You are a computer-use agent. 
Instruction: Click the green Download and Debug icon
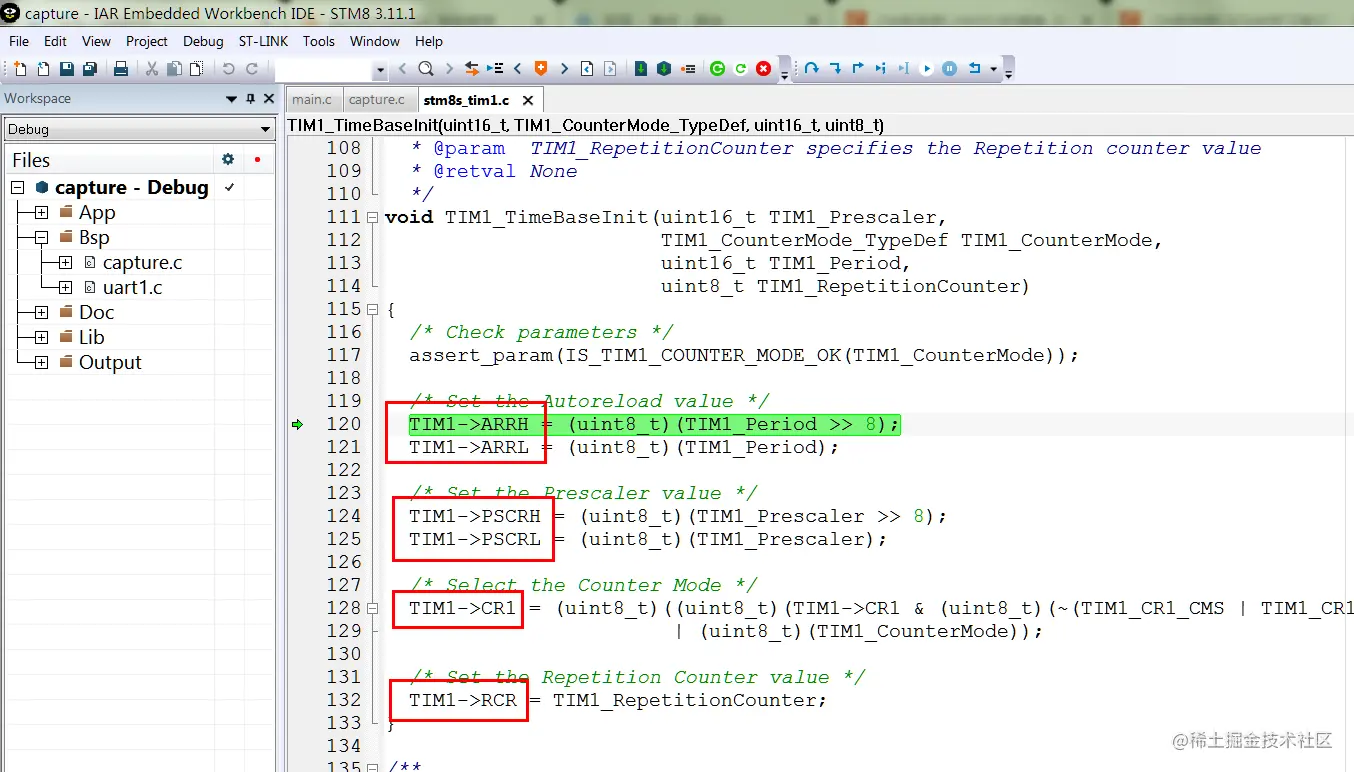click(x=641, y=69)
